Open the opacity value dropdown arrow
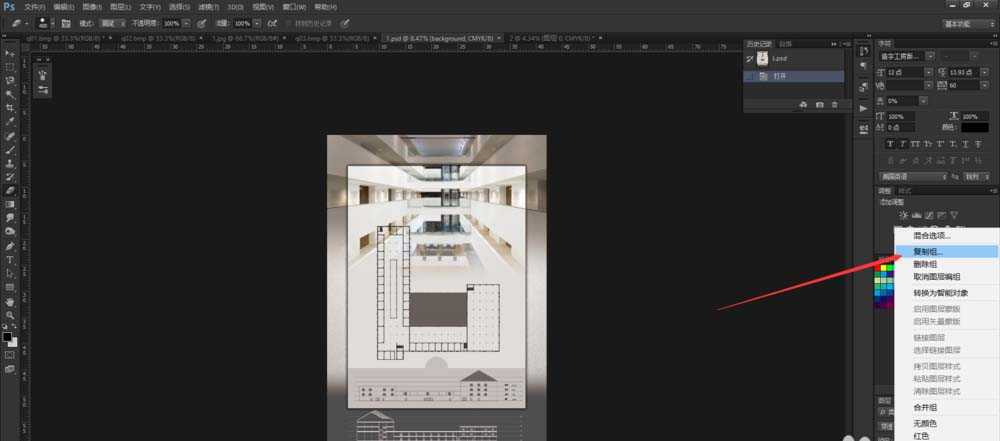The image size is (1000, 441). [x=187, y=22]
